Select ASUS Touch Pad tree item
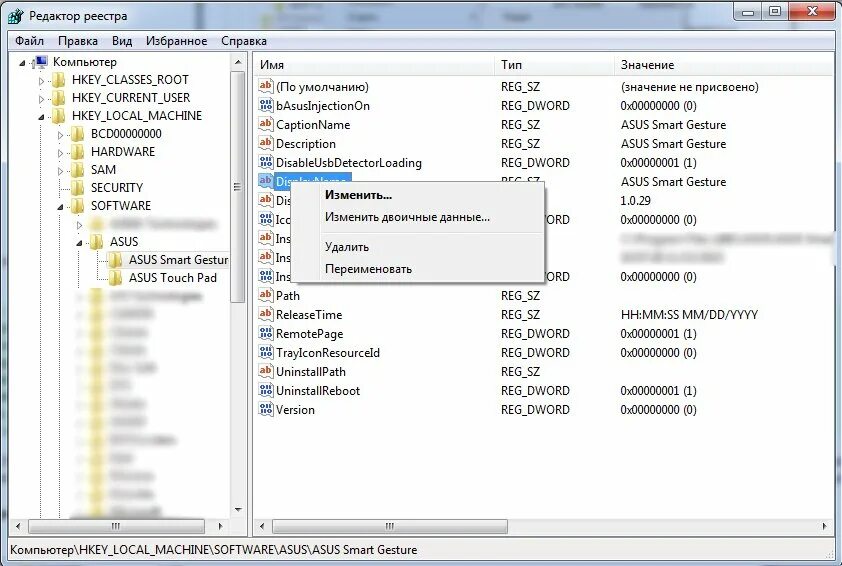Image resolution: width=842 pixels, height=566 pixels. (172, 278)
